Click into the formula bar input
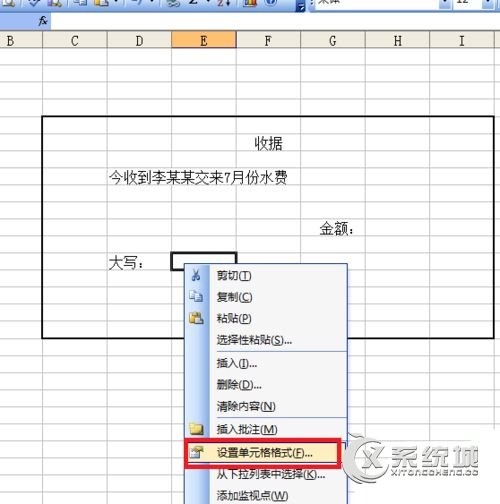500x504 pixels. pyautogui.click(x=275, y=21)
